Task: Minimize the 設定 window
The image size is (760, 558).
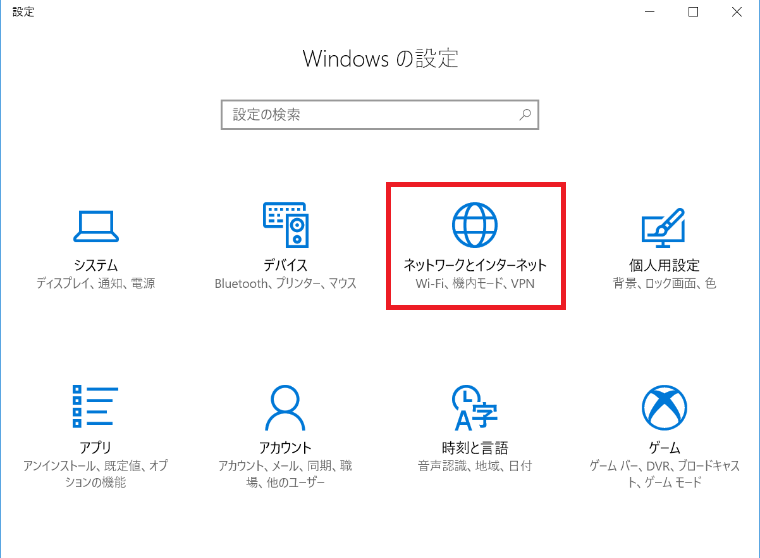Action: [x=649, y=12]
